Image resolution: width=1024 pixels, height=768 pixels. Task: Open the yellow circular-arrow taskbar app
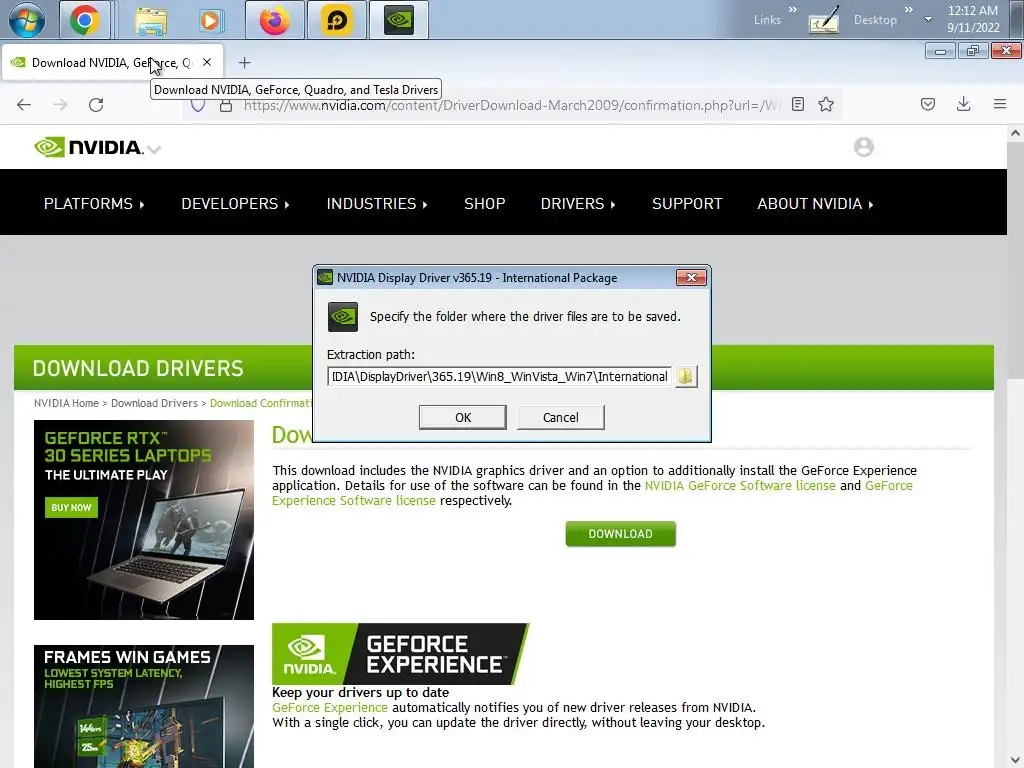point(337,20)
